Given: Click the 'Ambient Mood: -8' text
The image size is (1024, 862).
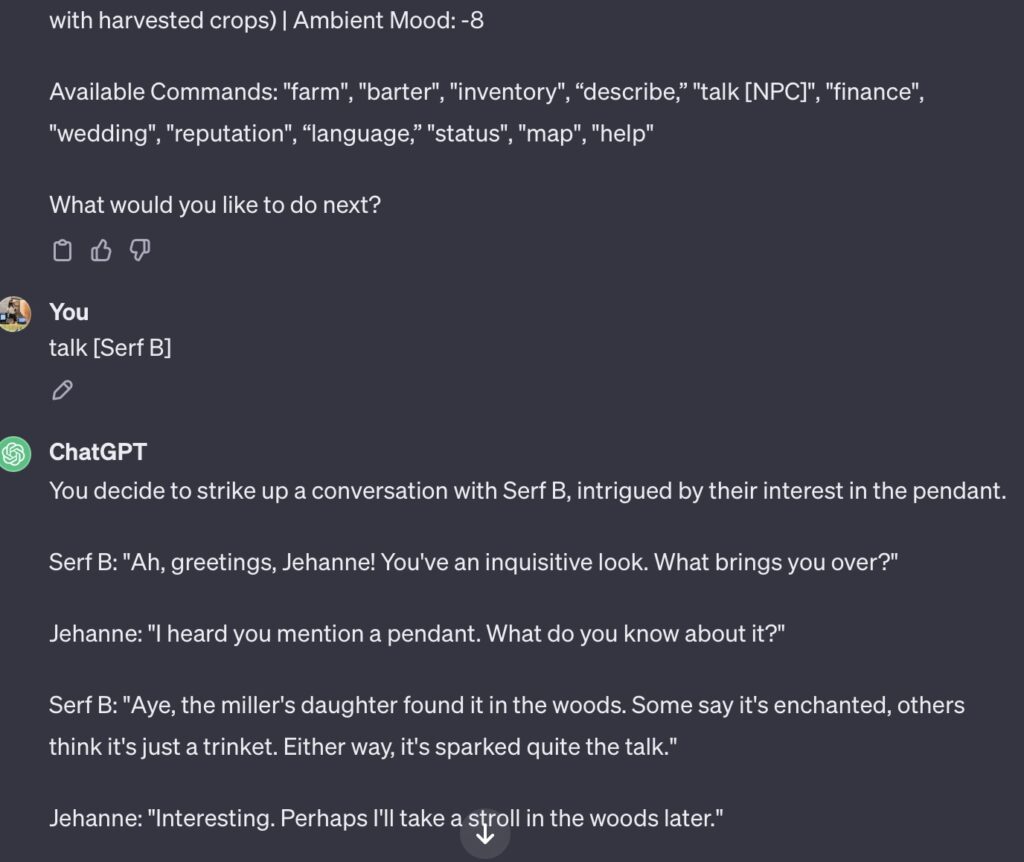Looking at the screenshot, I should 389,20.
